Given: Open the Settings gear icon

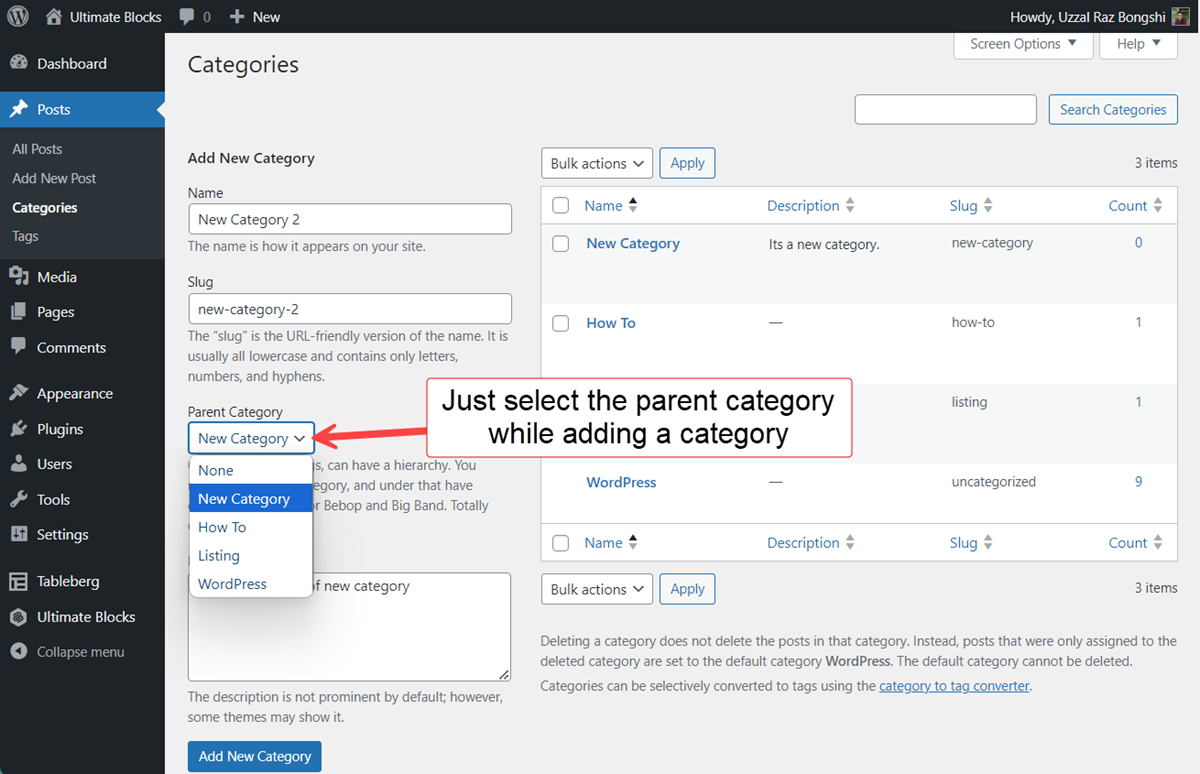Looking at the screenshot, I should tap(21, 534).
